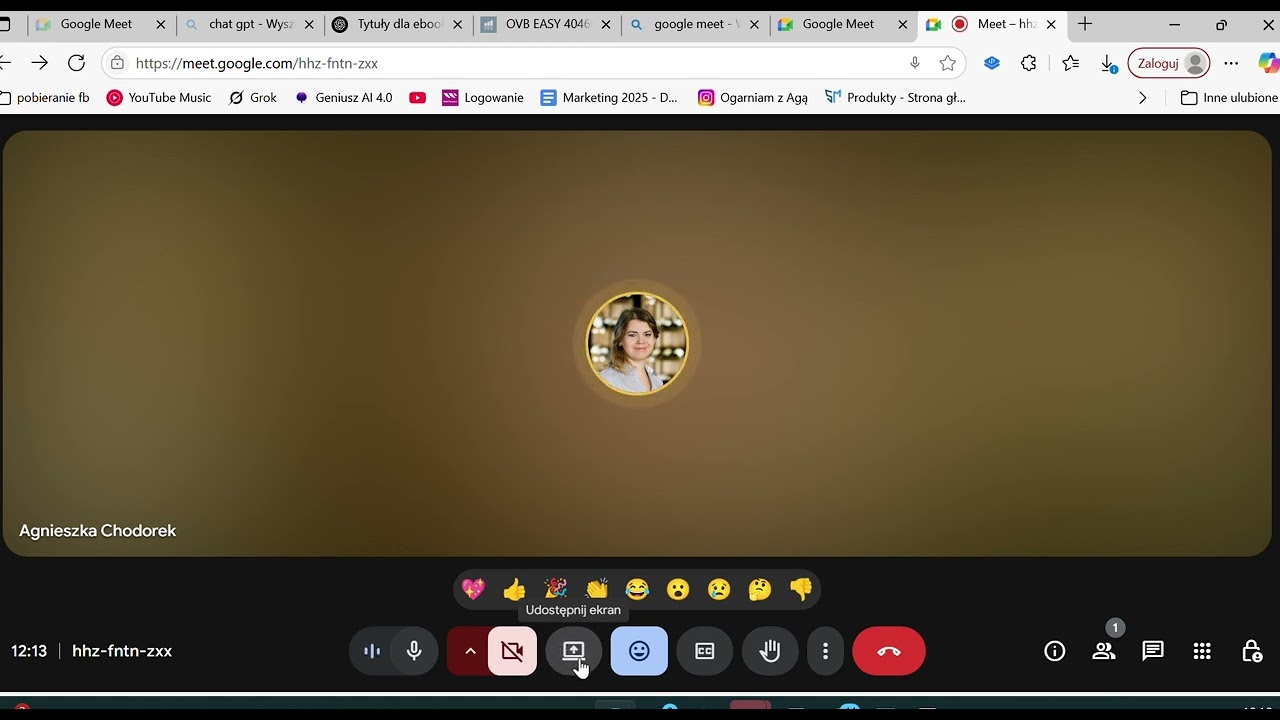This screenshot has height=720, width=1280.
Task: Reload the current page
Action: tap(76, 63)
